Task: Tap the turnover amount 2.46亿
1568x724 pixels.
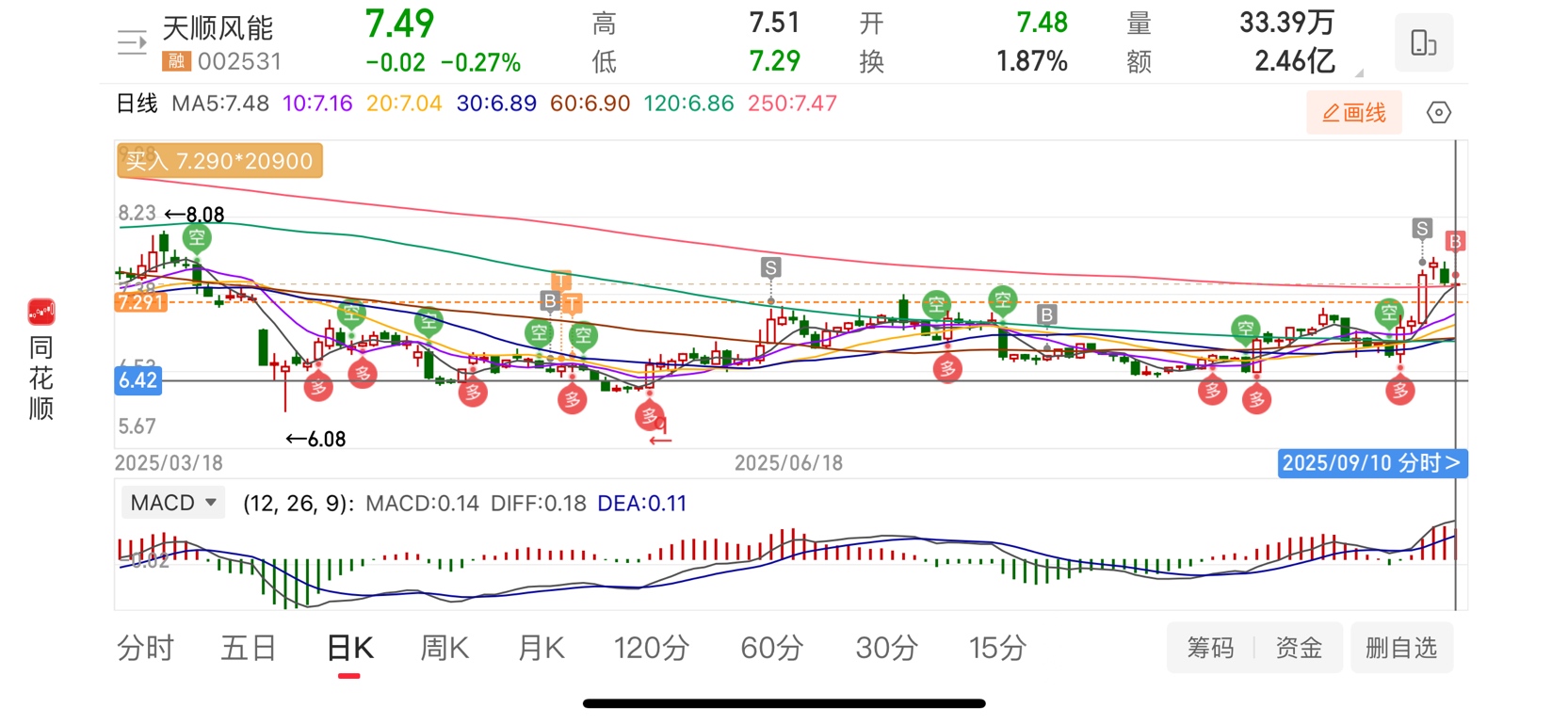Action: coord(1295,62)
